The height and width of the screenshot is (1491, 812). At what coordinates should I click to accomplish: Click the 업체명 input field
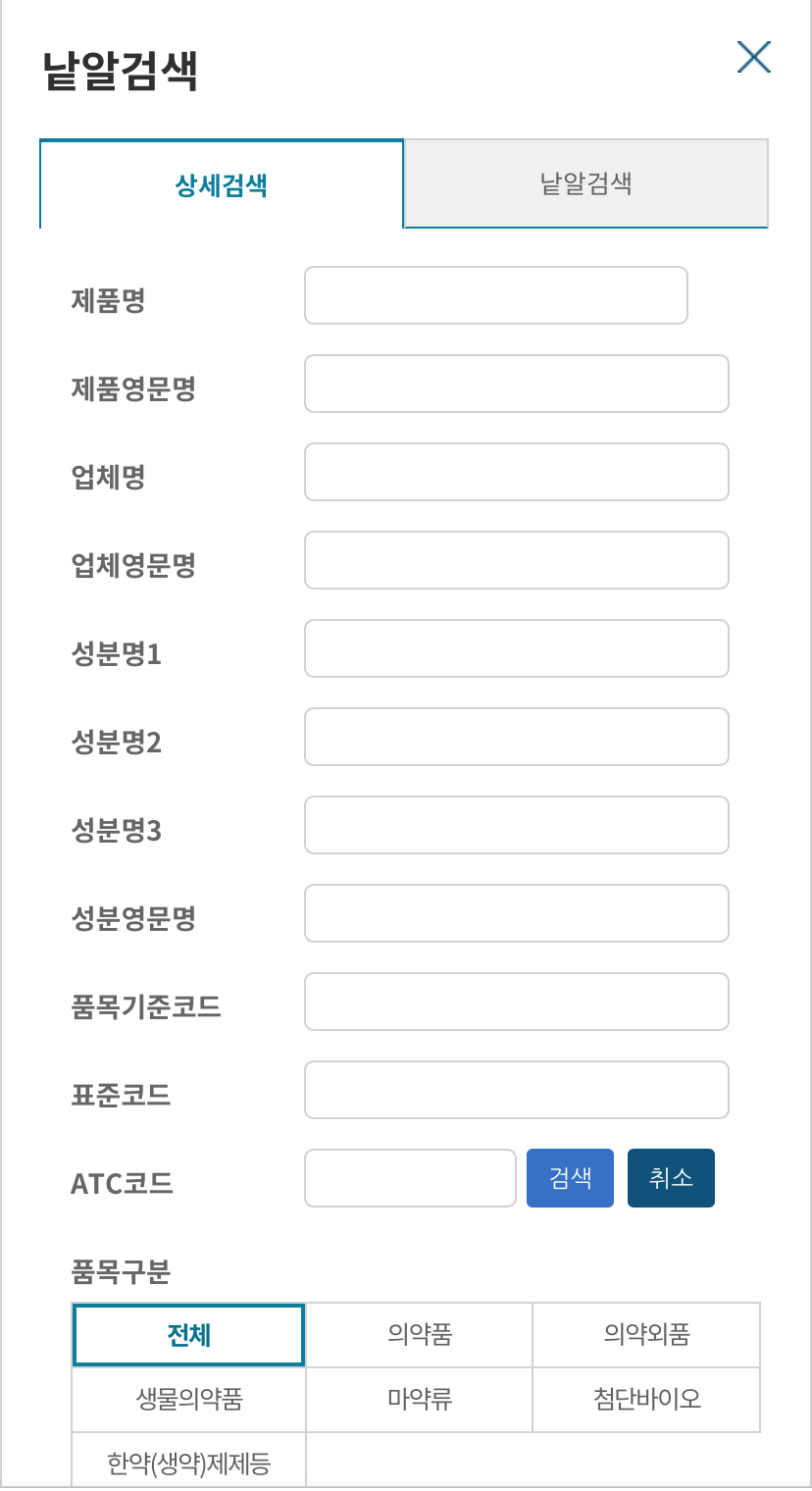point(516,472)
